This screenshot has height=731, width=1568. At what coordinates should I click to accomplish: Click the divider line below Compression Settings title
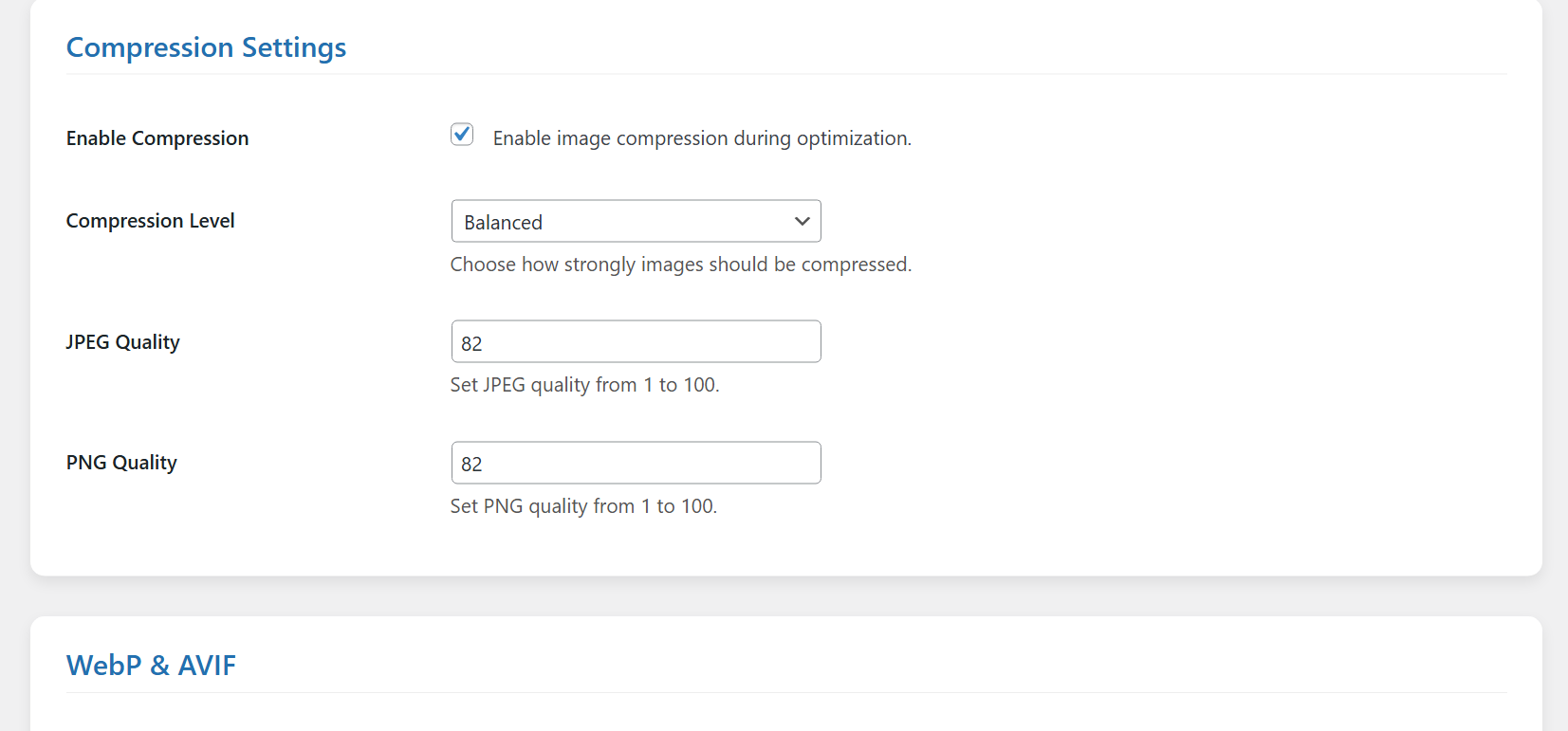pyautogui.click(x=786, y=74)
